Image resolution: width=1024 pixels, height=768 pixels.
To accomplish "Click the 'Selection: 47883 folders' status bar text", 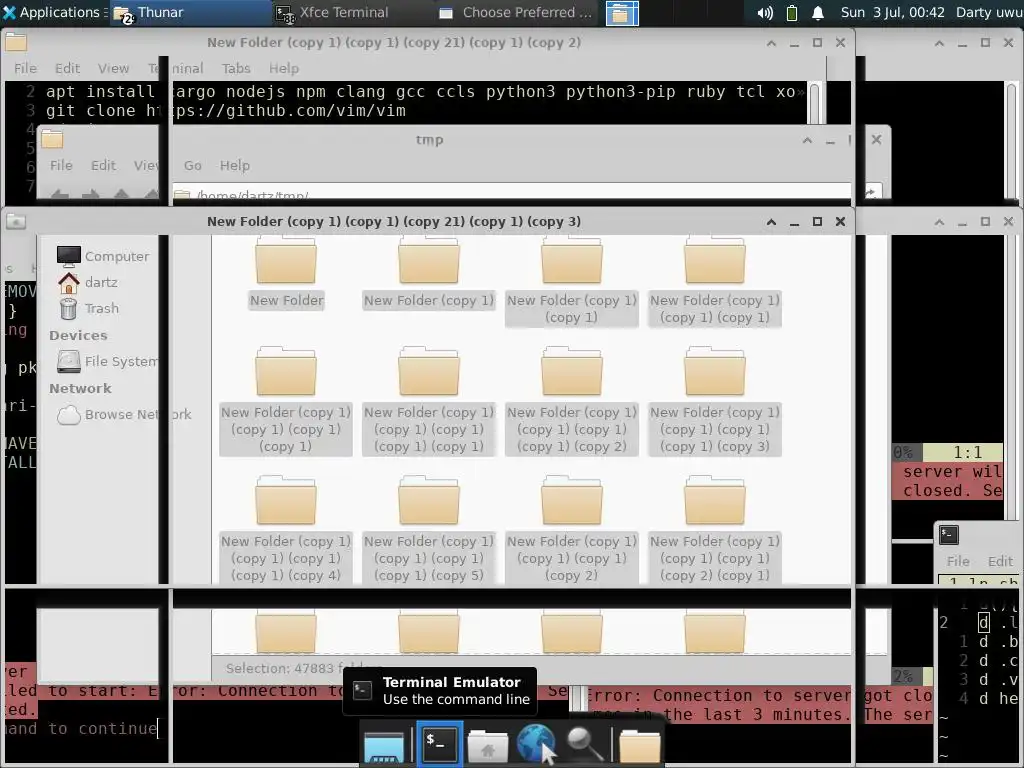I will [x=304, y=668].
